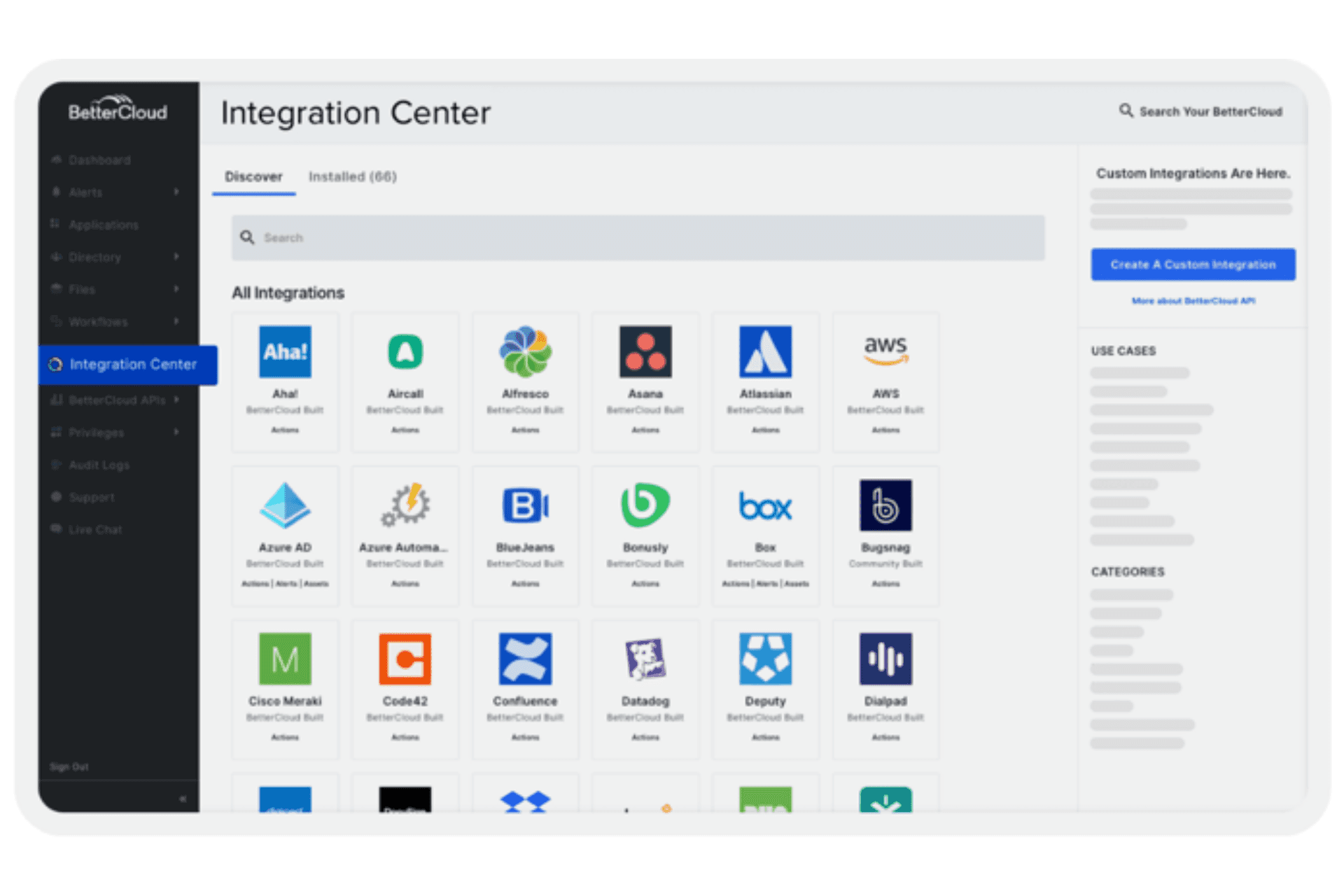The width and height of the screenshot is (1344, 896).
Task: Open Audit Logs in the sidebar
Action: 99,465
